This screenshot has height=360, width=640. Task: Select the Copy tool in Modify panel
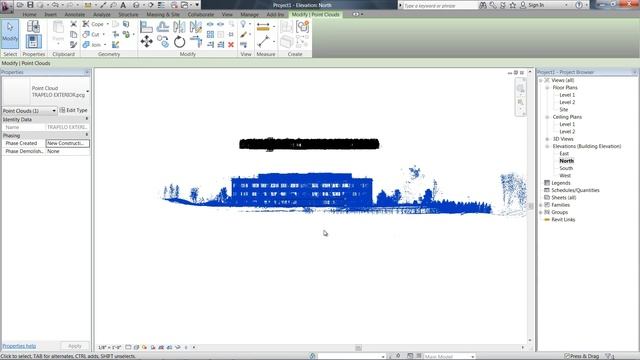163,42
